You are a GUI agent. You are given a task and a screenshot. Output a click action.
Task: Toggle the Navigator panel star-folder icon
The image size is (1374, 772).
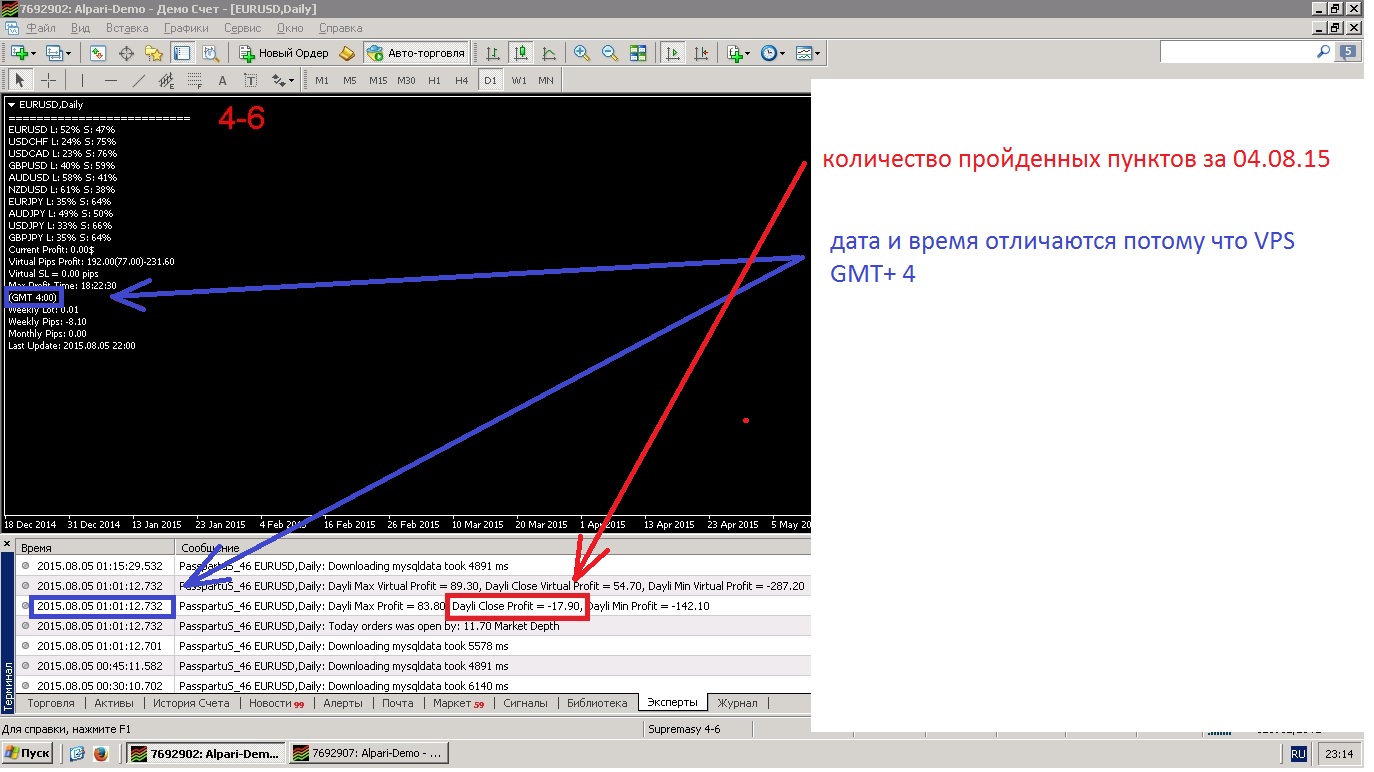tap(154, 53)
